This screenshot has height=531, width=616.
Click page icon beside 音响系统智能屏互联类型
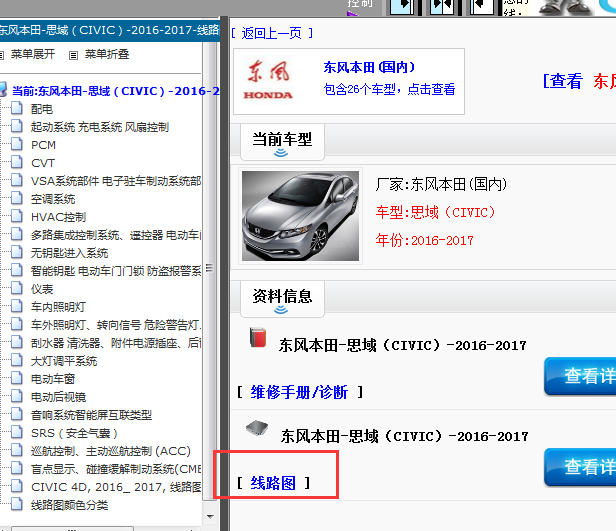click(16, 414)
